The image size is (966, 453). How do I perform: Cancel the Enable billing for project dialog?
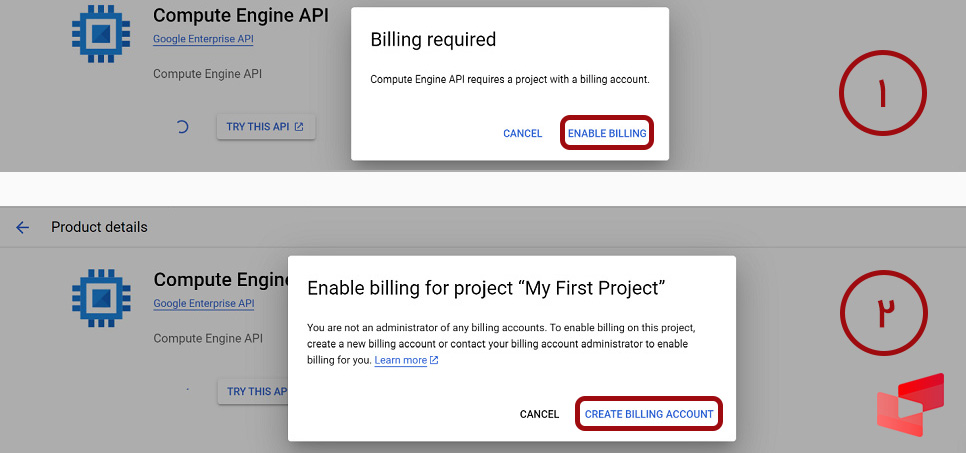coord(539,414)
